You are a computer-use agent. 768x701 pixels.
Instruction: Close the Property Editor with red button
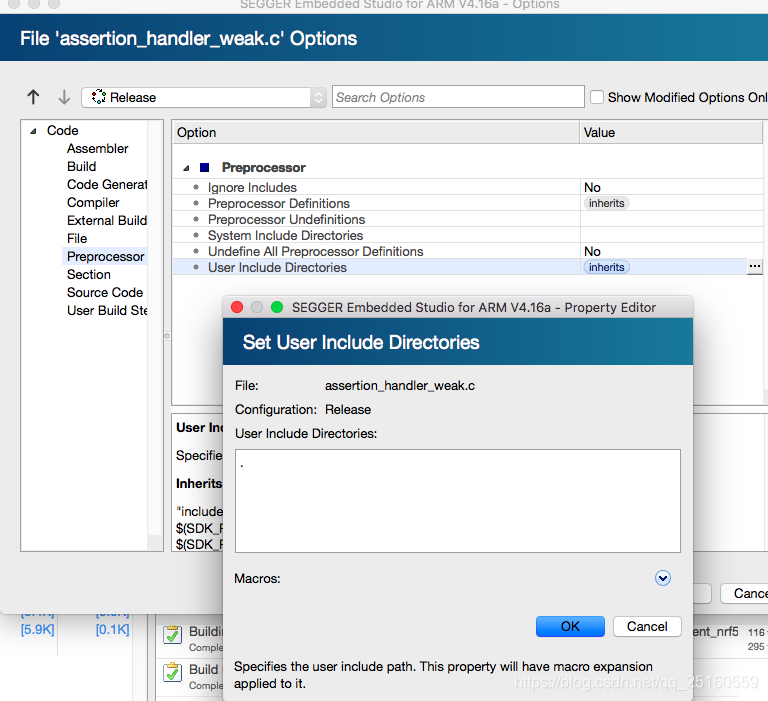coord(237,307)
